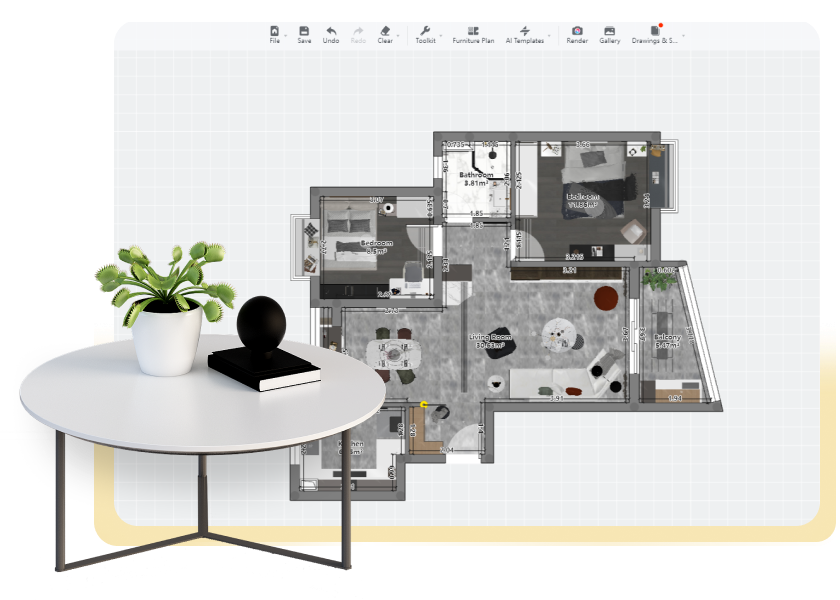Undo the last change

(x=332, y=33)
